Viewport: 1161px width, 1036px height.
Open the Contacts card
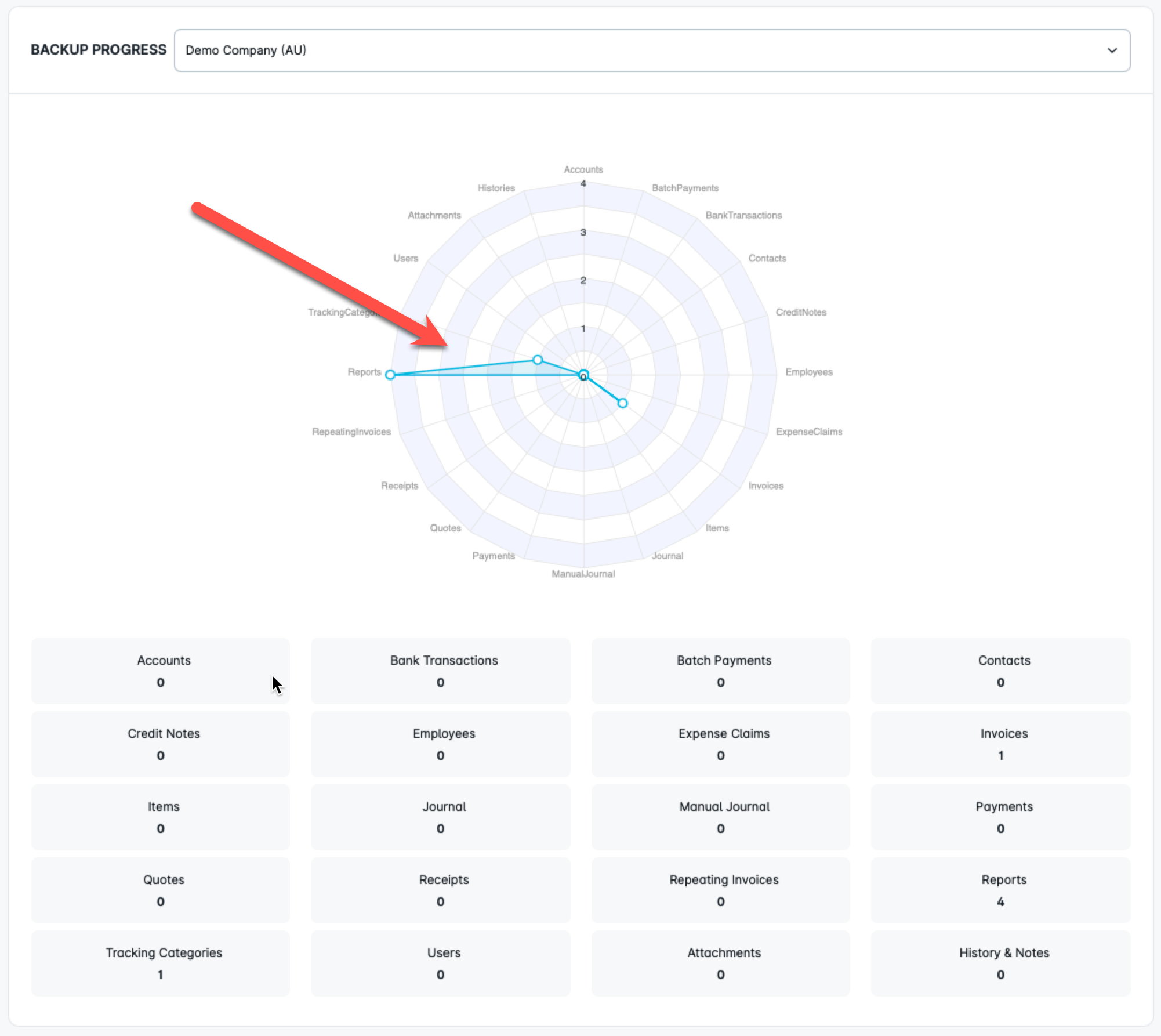1001,671
